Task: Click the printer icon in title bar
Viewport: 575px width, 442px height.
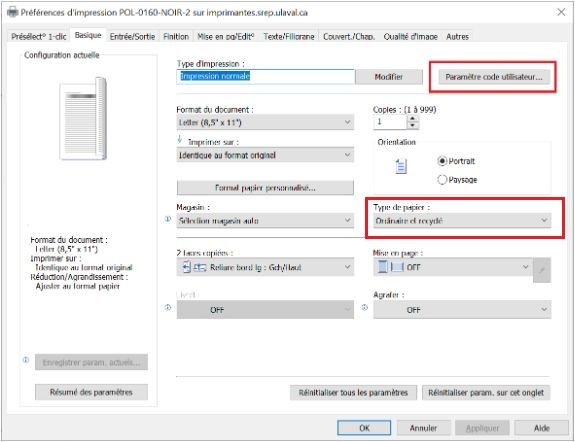Action: tap(12, 12)
